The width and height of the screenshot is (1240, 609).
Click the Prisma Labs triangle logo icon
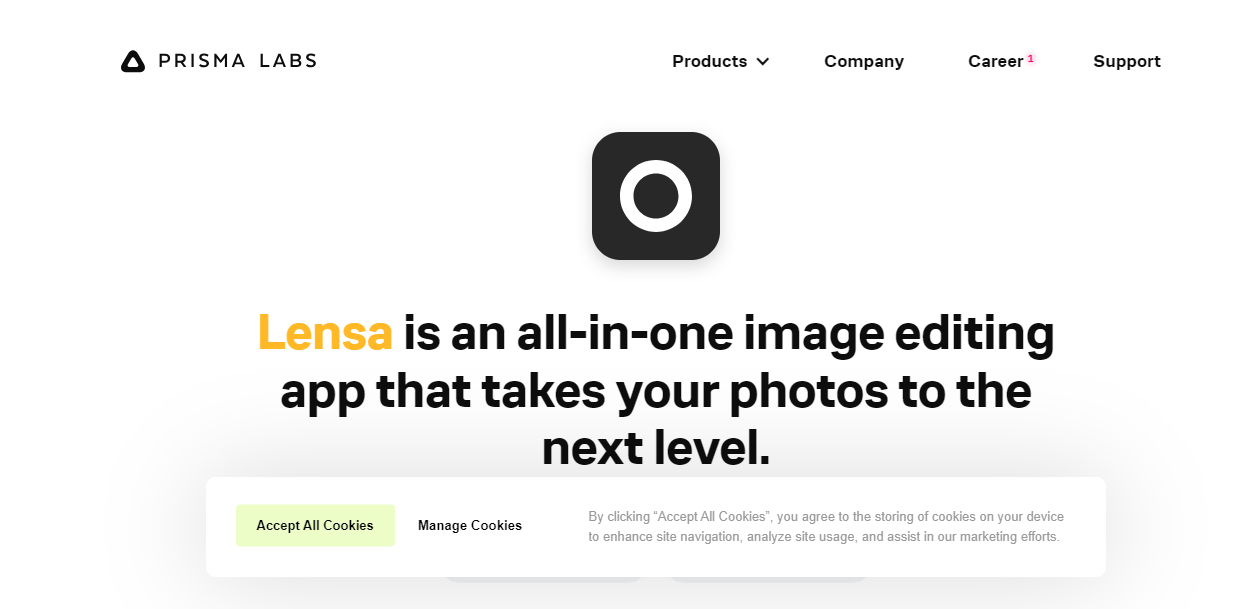[133, 61]
